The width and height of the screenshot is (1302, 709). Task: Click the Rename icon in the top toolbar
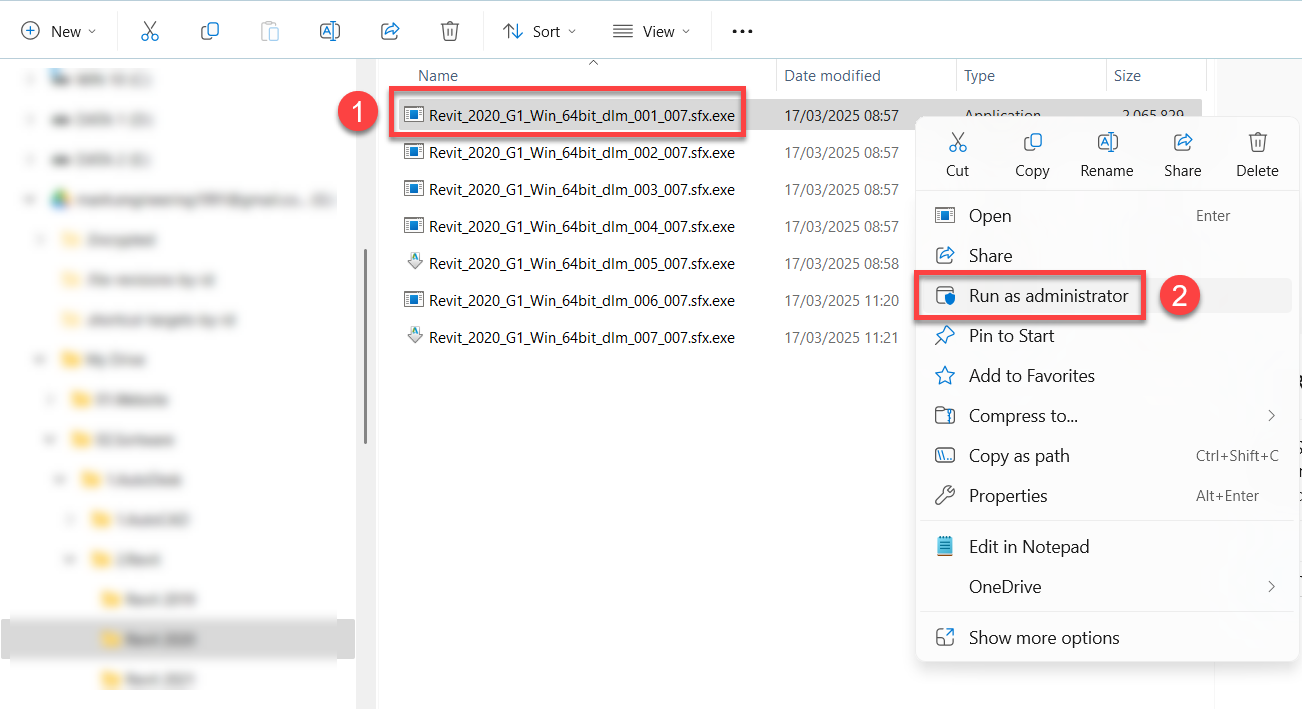coord(330,31)
